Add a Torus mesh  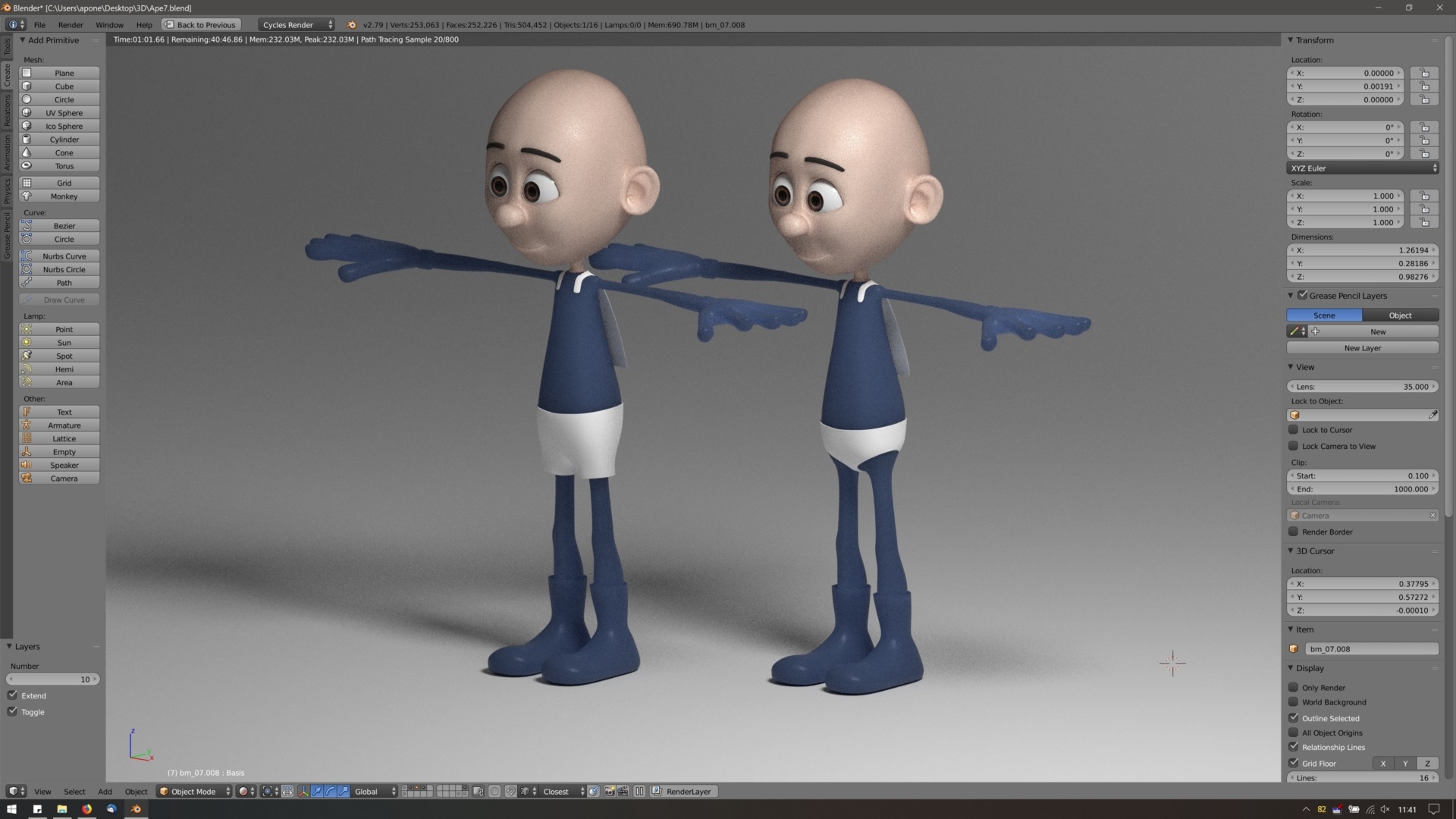tap(59, 166)
